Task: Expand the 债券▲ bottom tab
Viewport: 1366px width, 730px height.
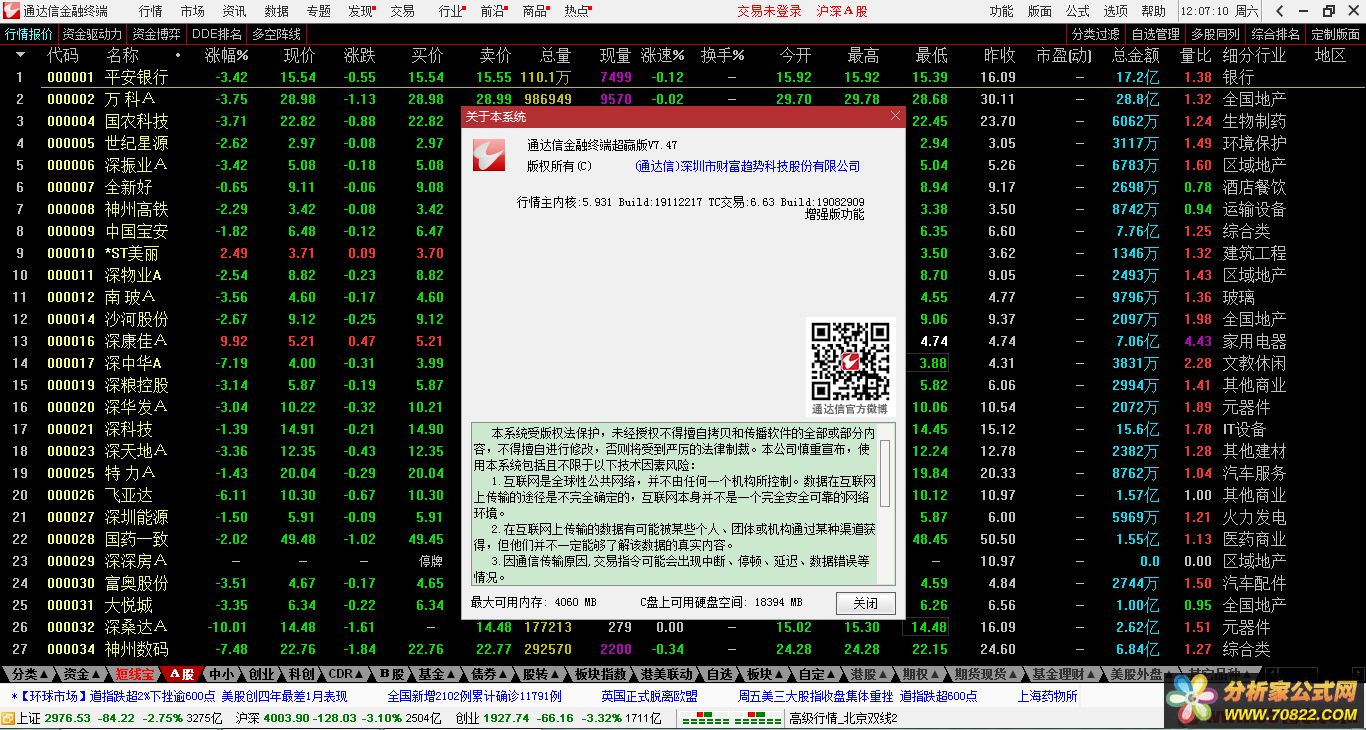Action: tap(489, 674)
